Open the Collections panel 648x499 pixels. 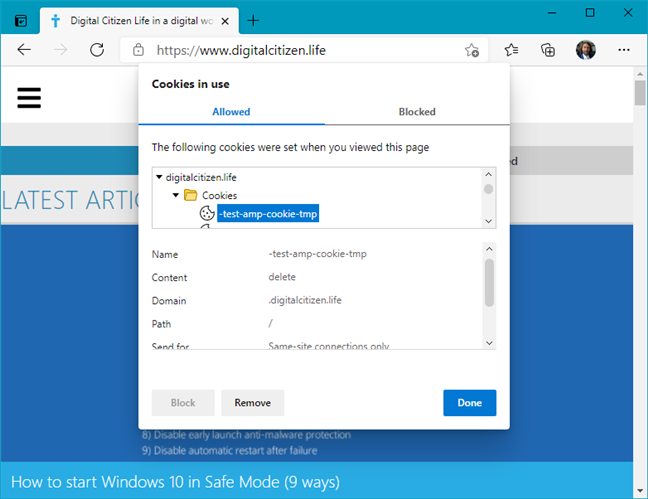pyautogui.click(x=548, y=50)
